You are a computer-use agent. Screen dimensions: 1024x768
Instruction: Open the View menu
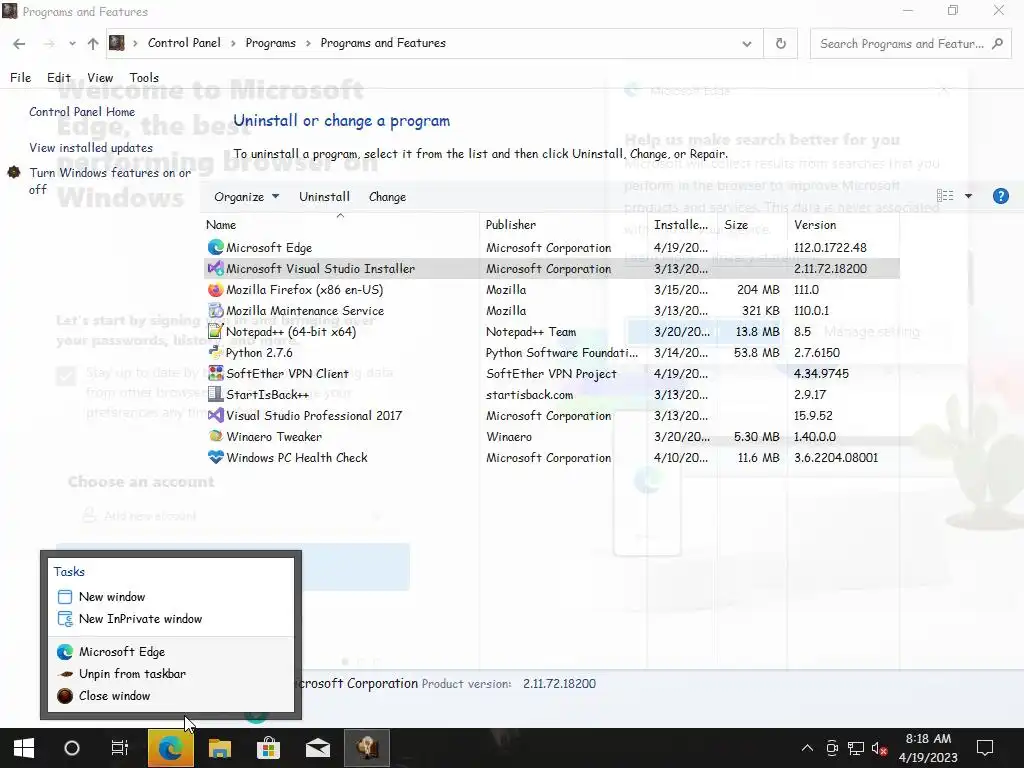(100, 78)
